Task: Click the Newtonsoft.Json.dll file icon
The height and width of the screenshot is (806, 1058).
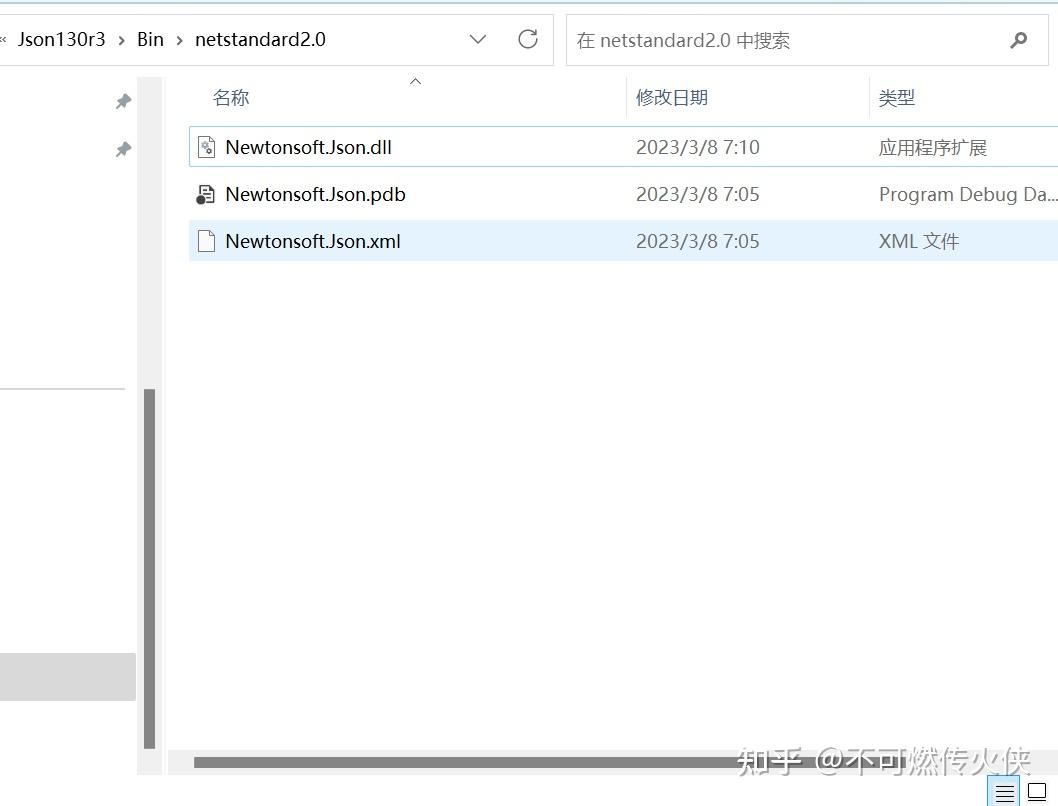Action: tap(206, 146)
